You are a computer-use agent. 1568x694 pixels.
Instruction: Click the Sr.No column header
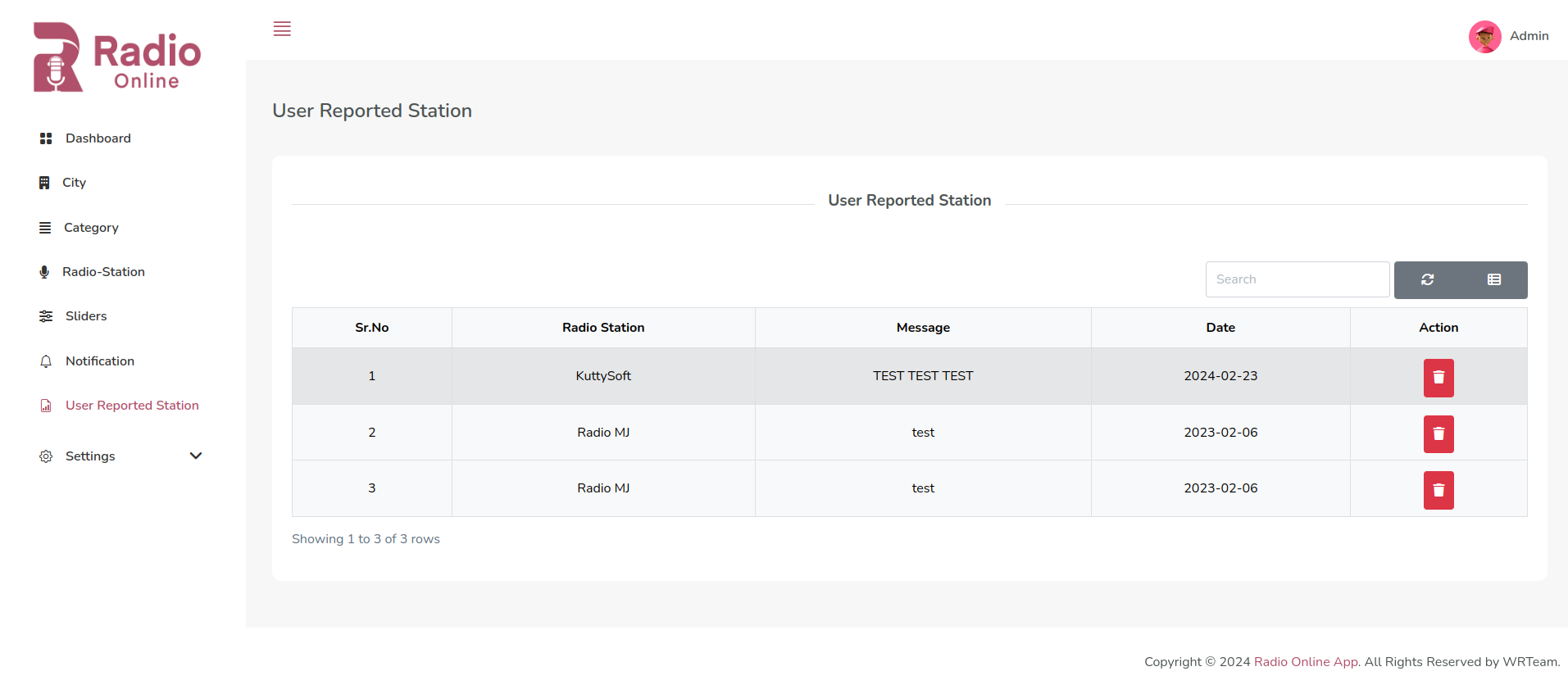(372, 328)
